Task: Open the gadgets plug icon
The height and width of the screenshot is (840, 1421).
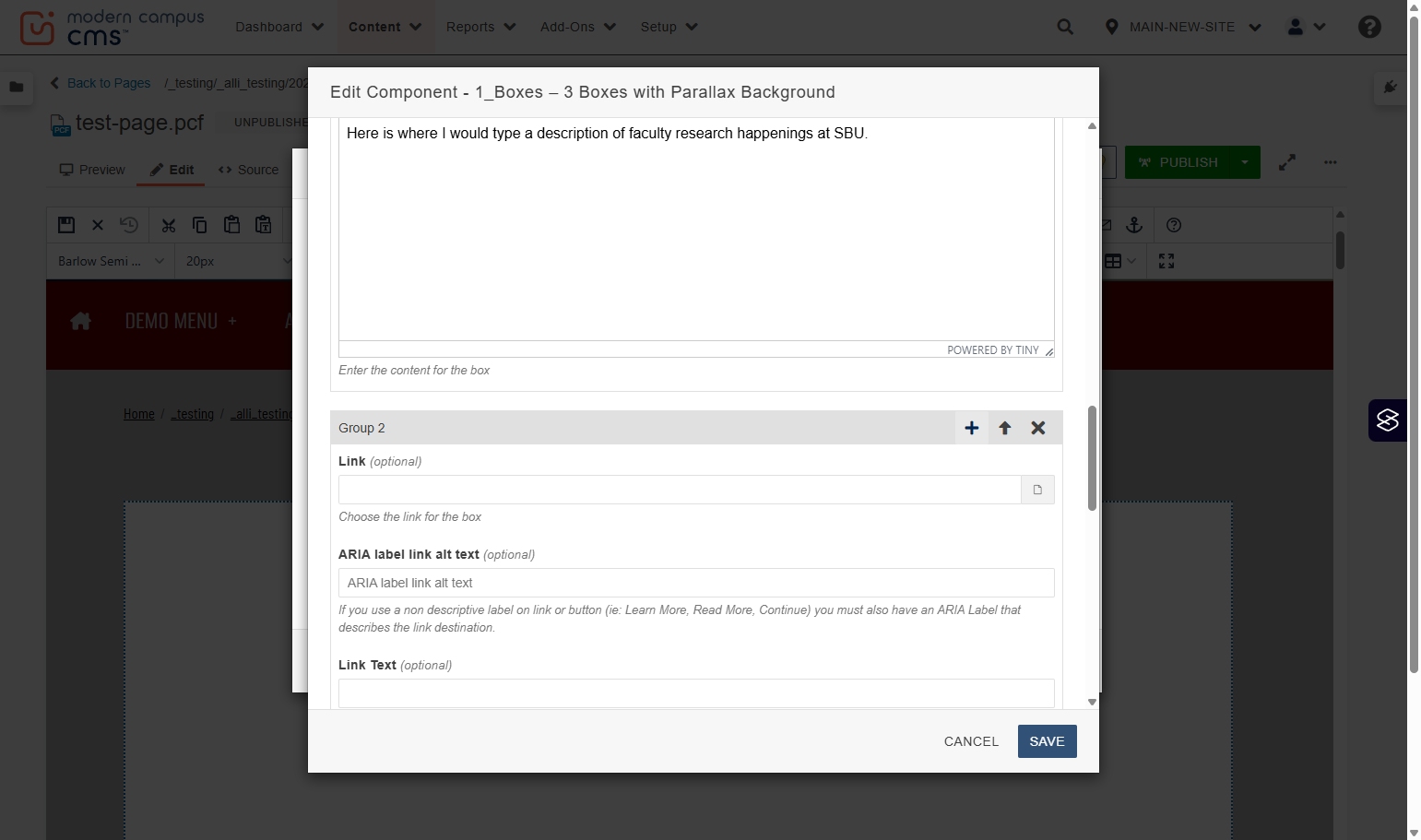Action: [1391, 87]
